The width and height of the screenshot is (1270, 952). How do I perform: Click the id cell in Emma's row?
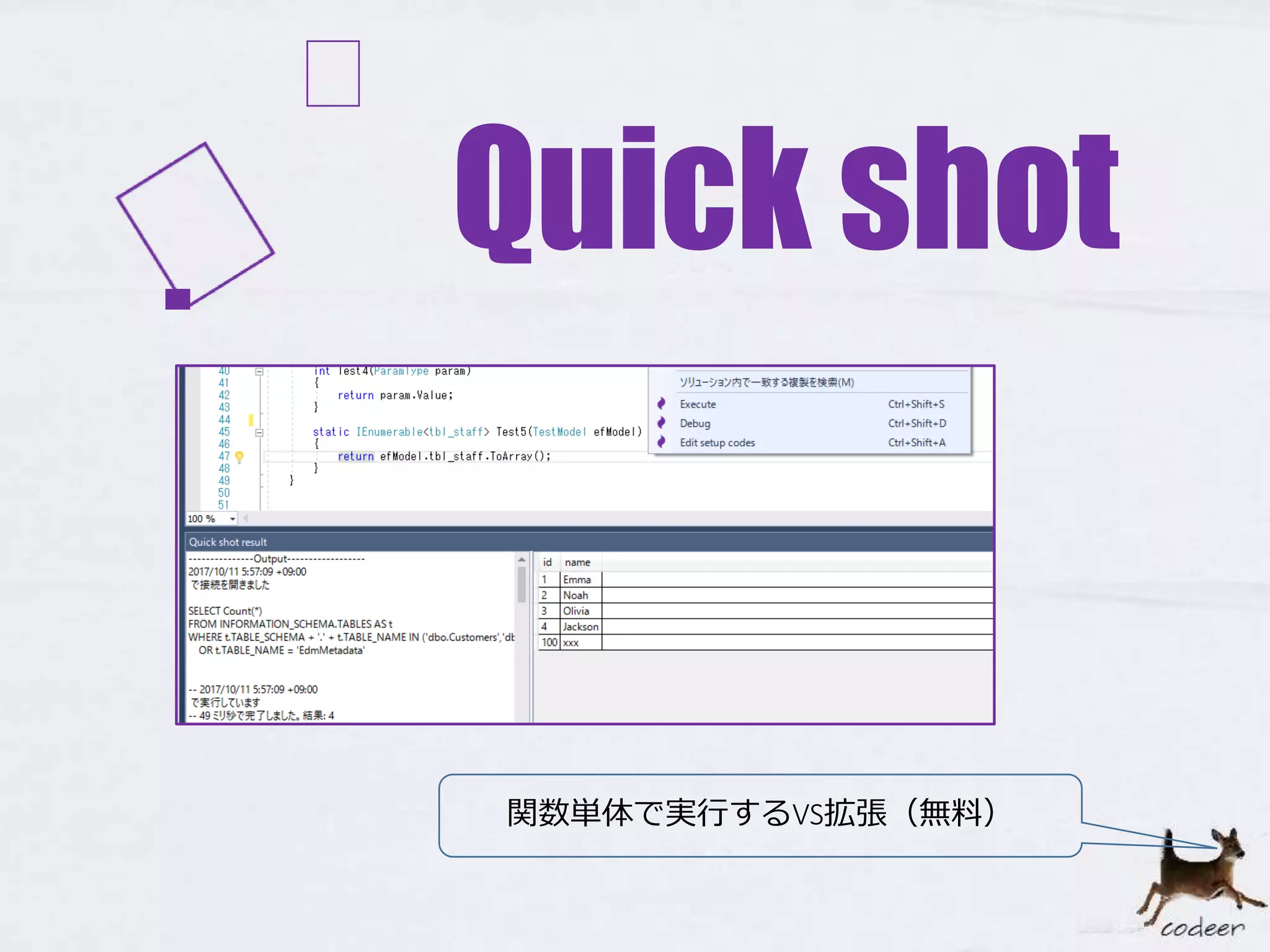click(x=549, y=580)
